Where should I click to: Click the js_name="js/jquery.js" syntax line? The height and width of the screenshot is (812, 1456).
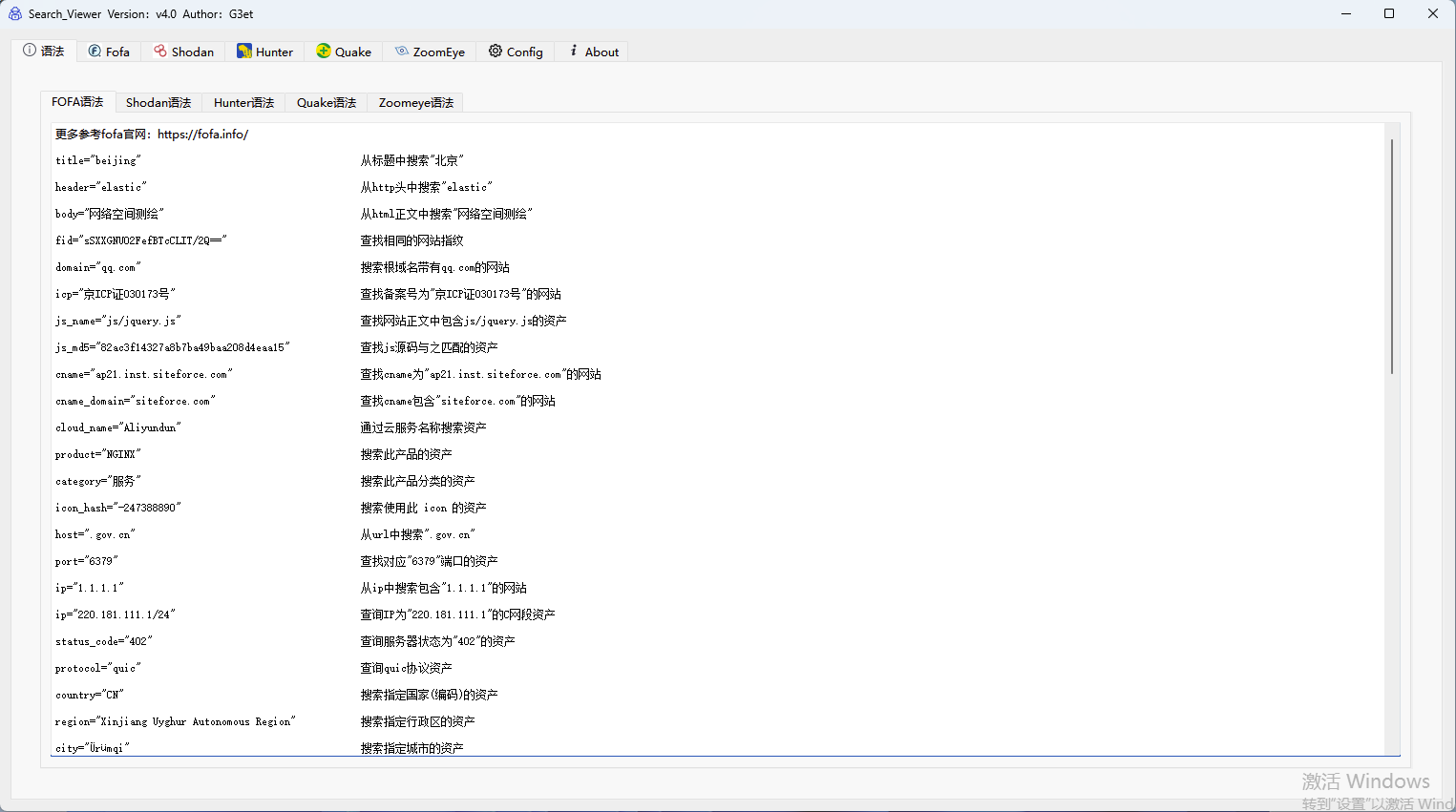click(x=117, y=322)
